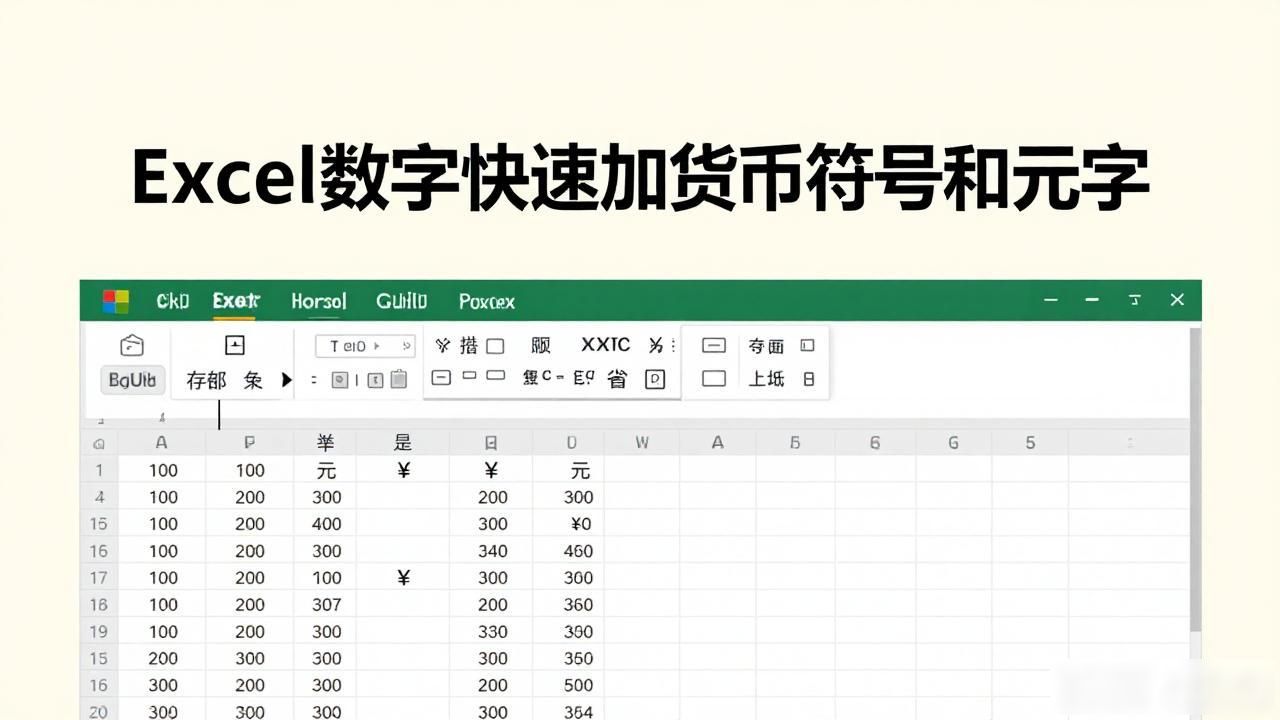Click the cell containing 330
Screen dimensions: 1280x720
492,631
